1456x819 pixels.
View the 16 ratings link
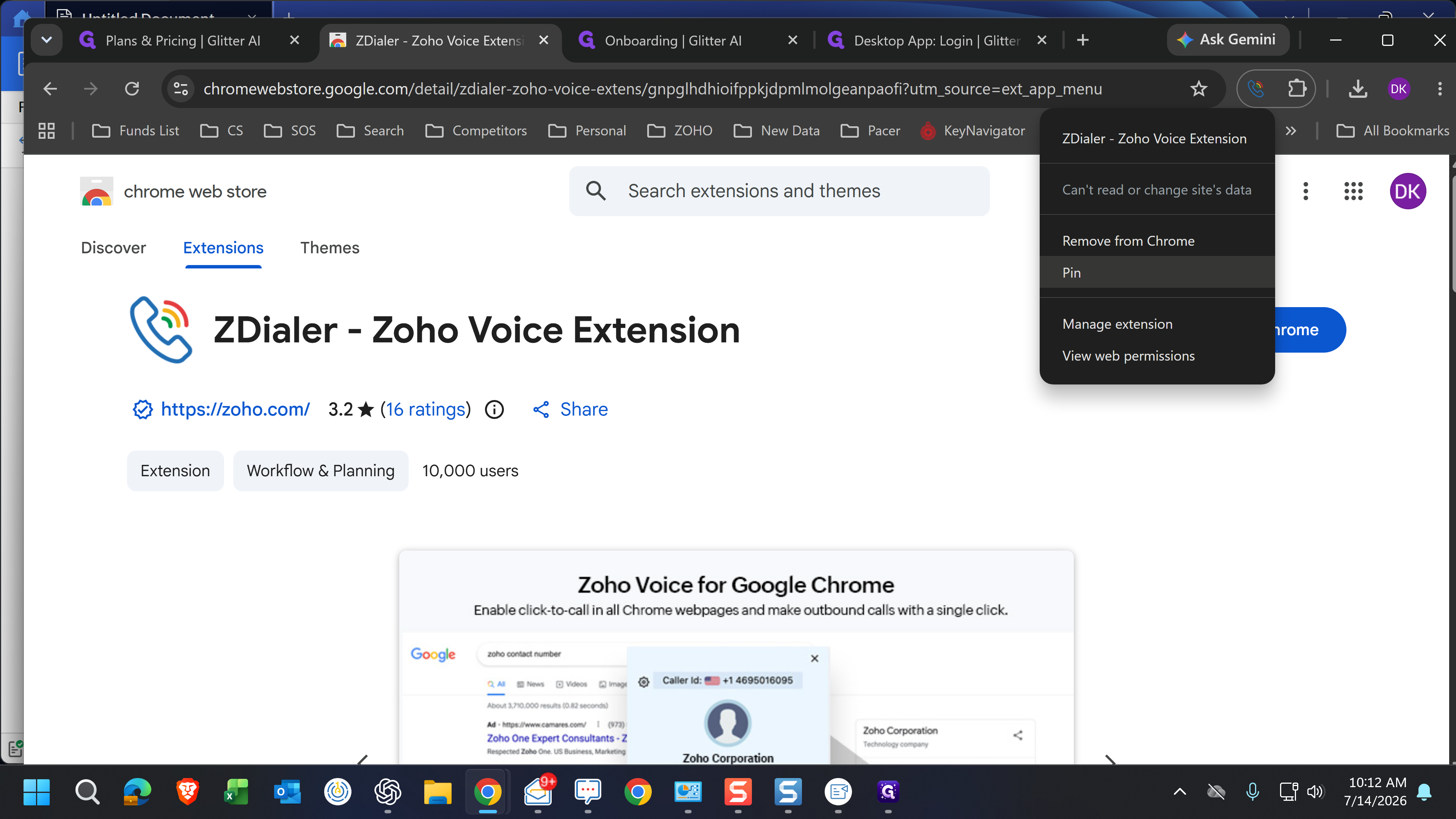425,409
